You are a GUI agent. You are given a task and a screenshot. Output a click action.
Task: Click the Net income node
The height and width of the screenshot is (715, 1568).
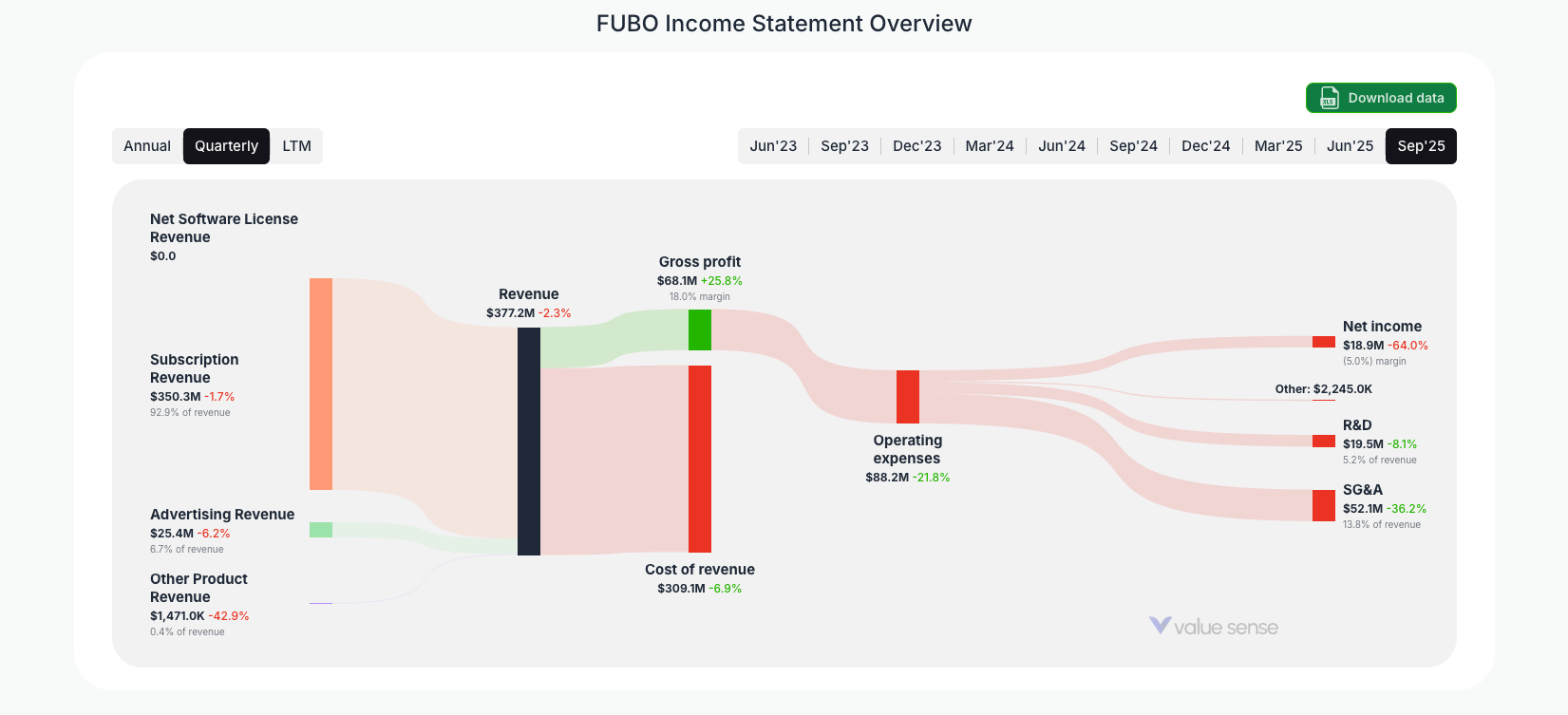pos(1324,341)
